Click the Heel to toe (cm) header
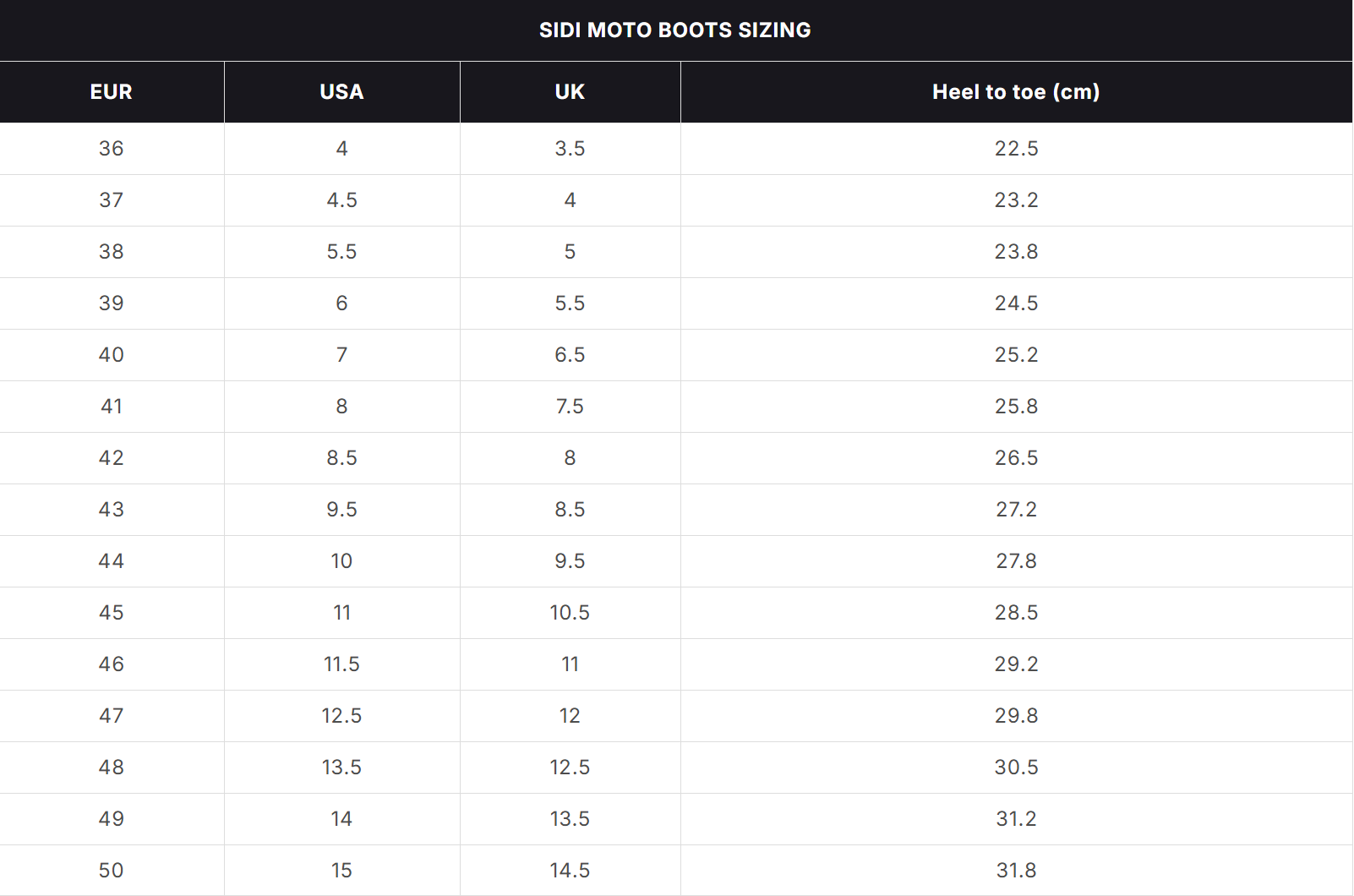Image resolution: width=1354 pixels, height=896 pixels. [1016, 92]
